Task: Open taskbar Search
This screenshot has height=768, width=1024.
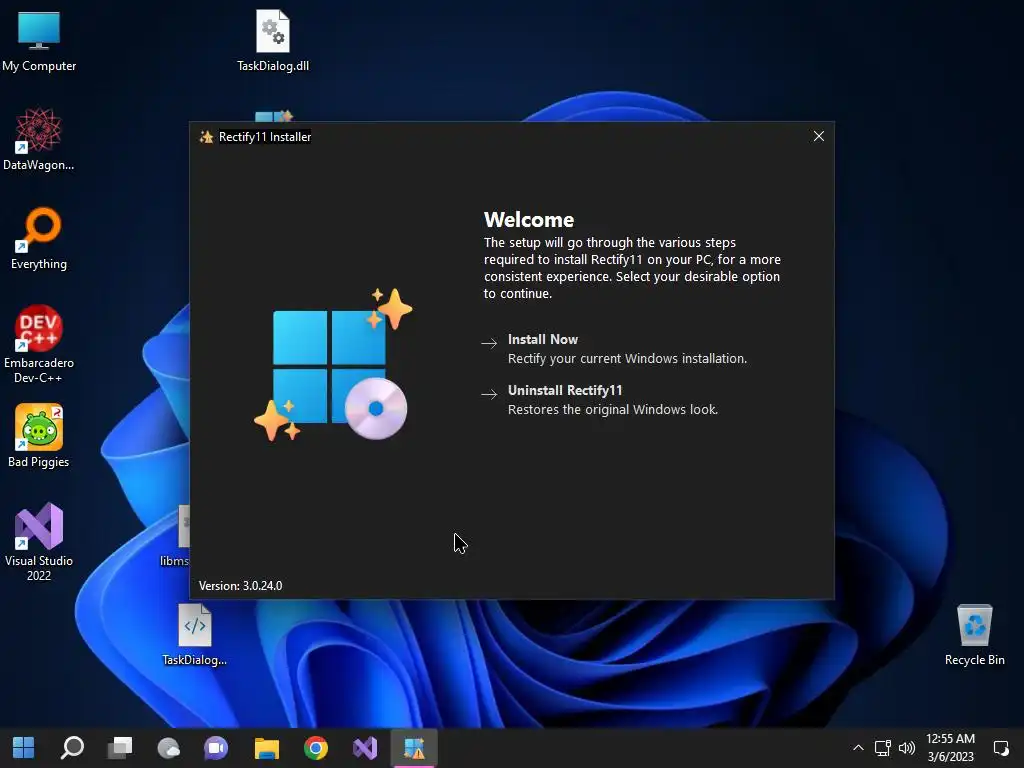Action: point(72,748)
